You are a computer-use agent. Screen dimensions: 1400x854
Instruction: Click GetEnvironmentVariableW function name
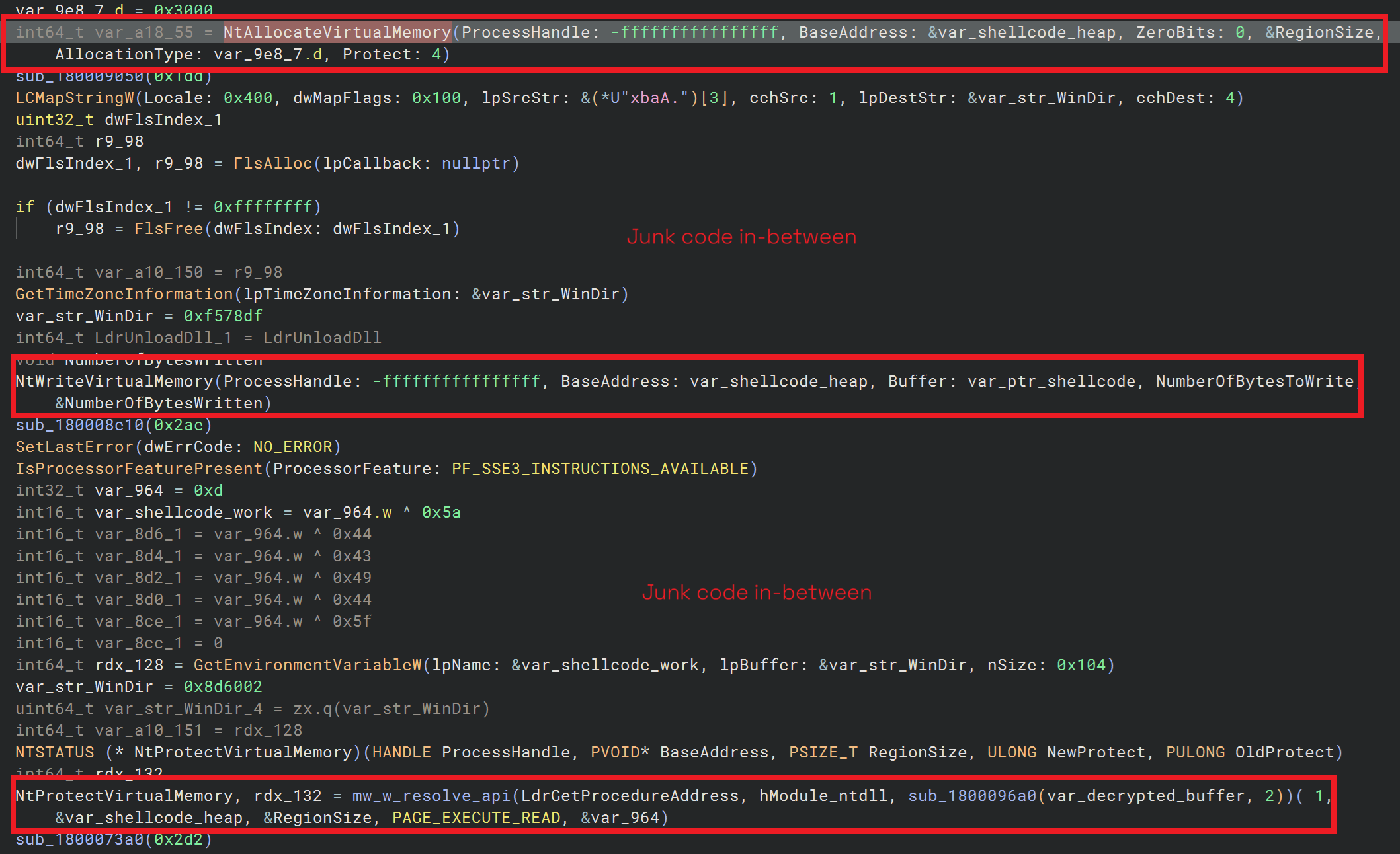[x=308, y=665]
